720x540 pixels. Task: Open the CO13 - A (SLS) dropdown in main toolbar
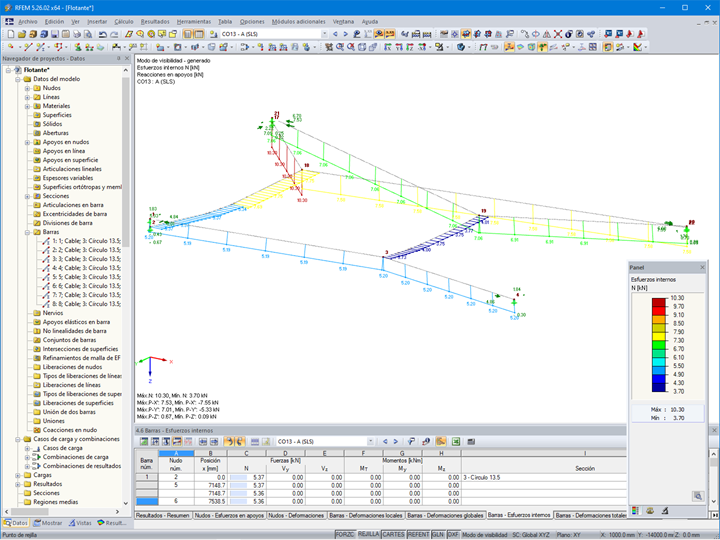pyautogui.click(x=324, y=34)
